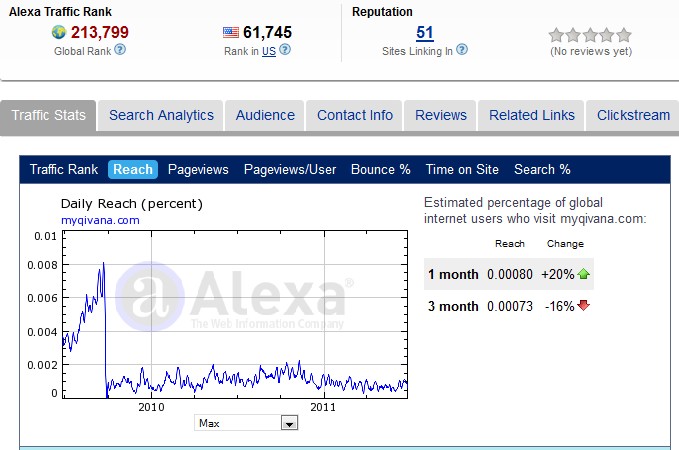
Task: Click the help icon beside Sites Linking In
Action: (462, 50)
